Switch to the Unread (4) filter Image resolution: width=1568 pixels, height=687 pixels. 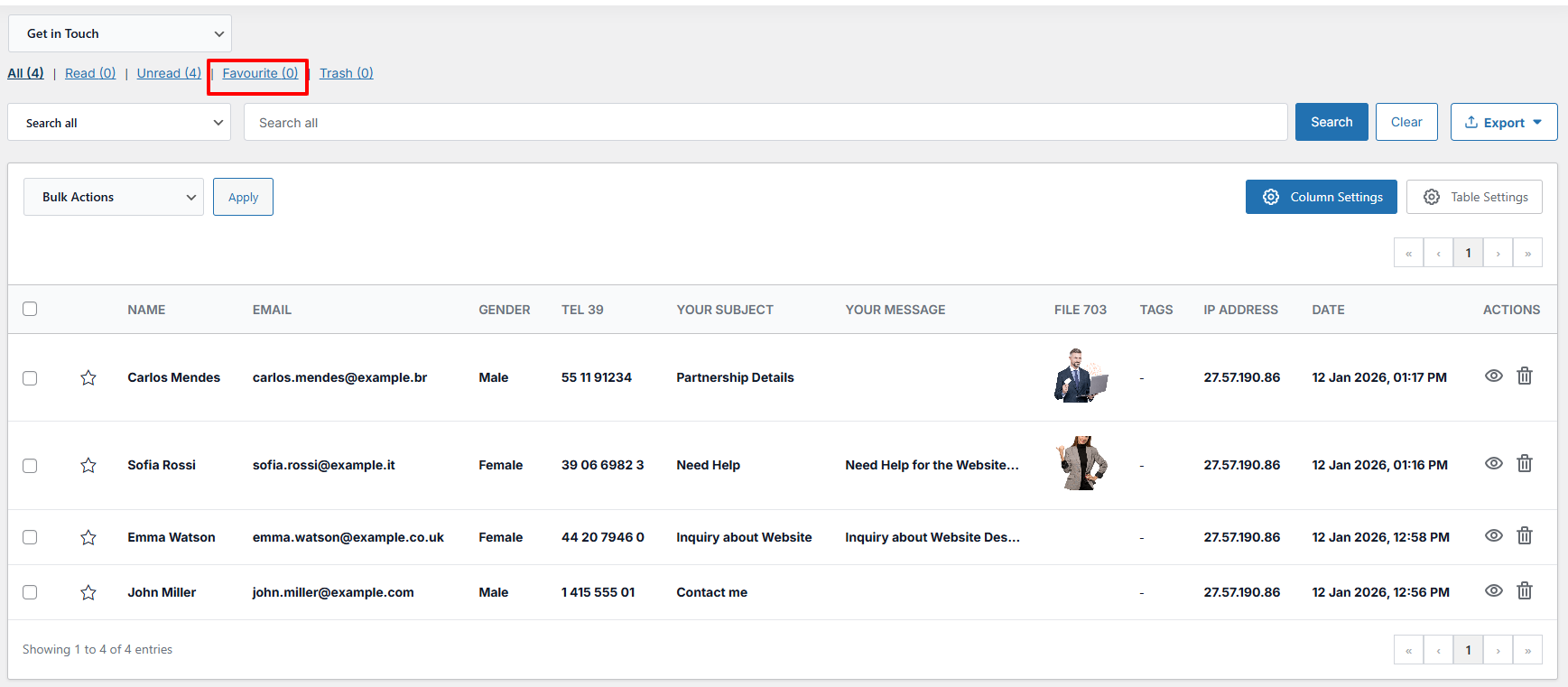click(169, 73)
